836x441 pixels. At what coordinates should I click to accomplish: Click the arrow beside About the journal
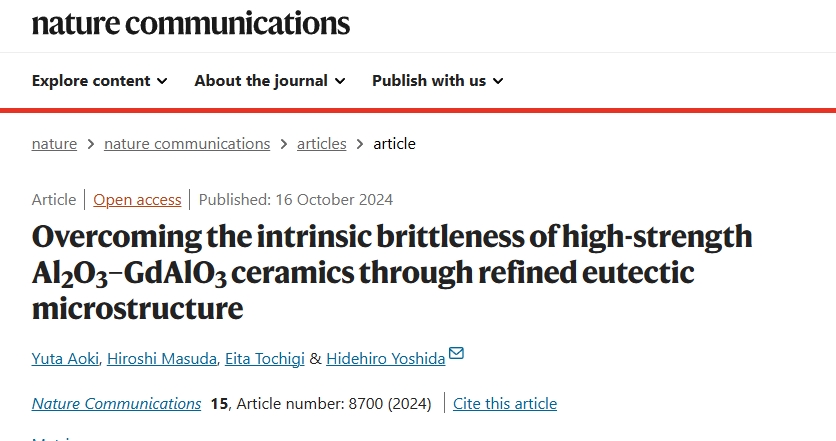(340, 81)
